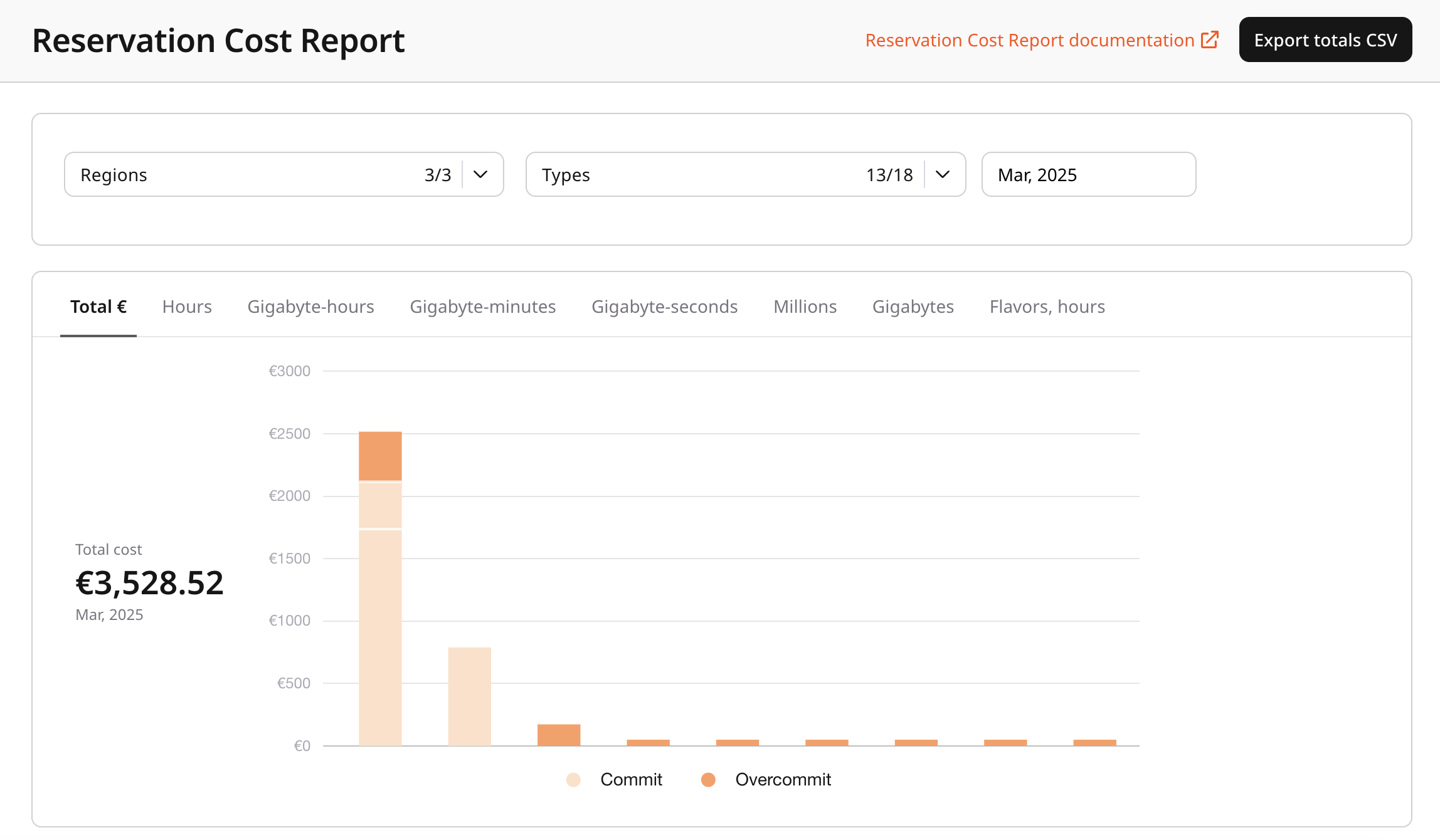The height and width of the screenshot is (840, 1440).
Task: Open the Flavors, hours tab
Action: (1047, 307)
